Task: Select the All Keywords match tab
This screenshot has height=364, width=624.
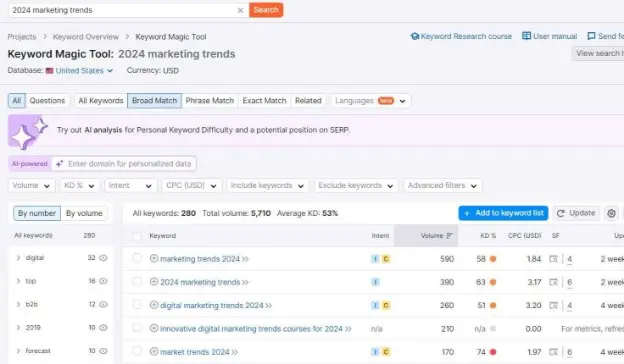Action: tap(101, 101)
